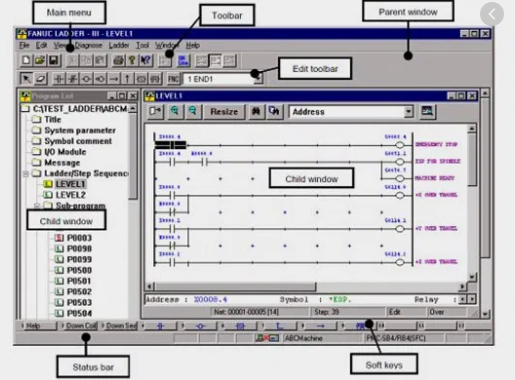The image size is (515, 380).
Task: Click the binoculars search icon
Action: 256,111
